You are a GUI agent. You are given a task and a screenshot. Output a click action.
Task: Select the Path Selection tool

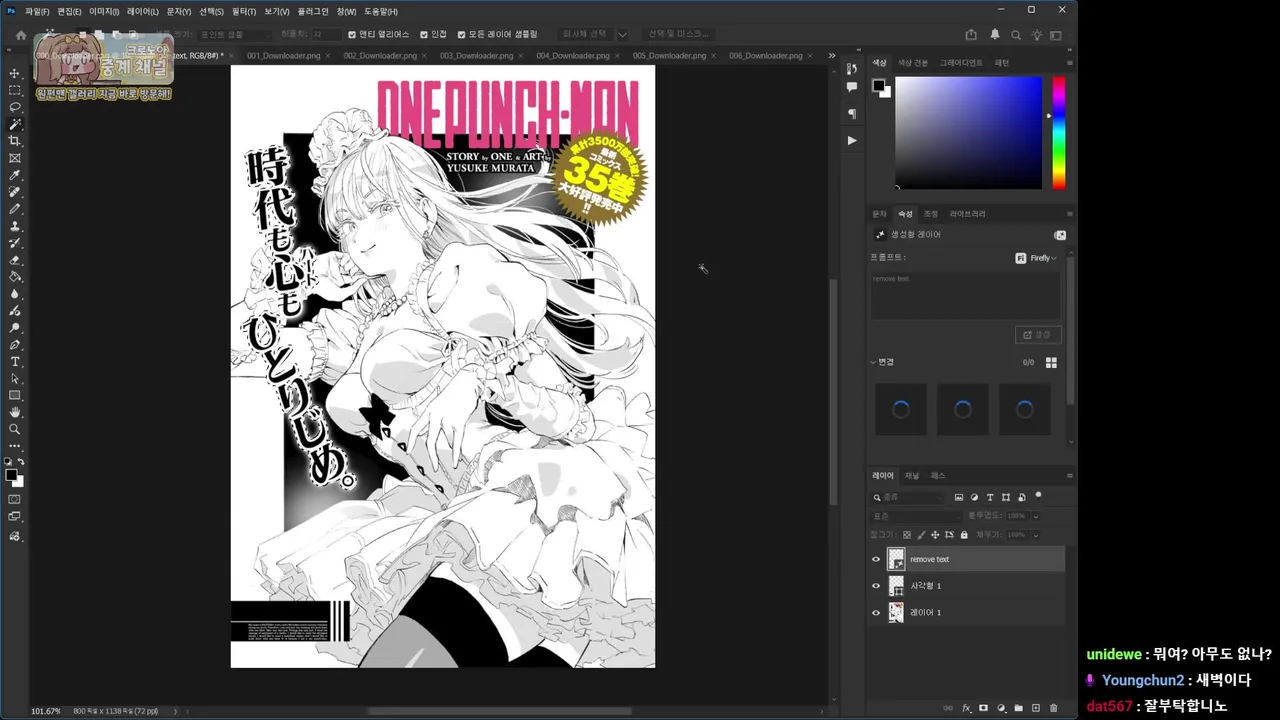(x=15, y=378)
